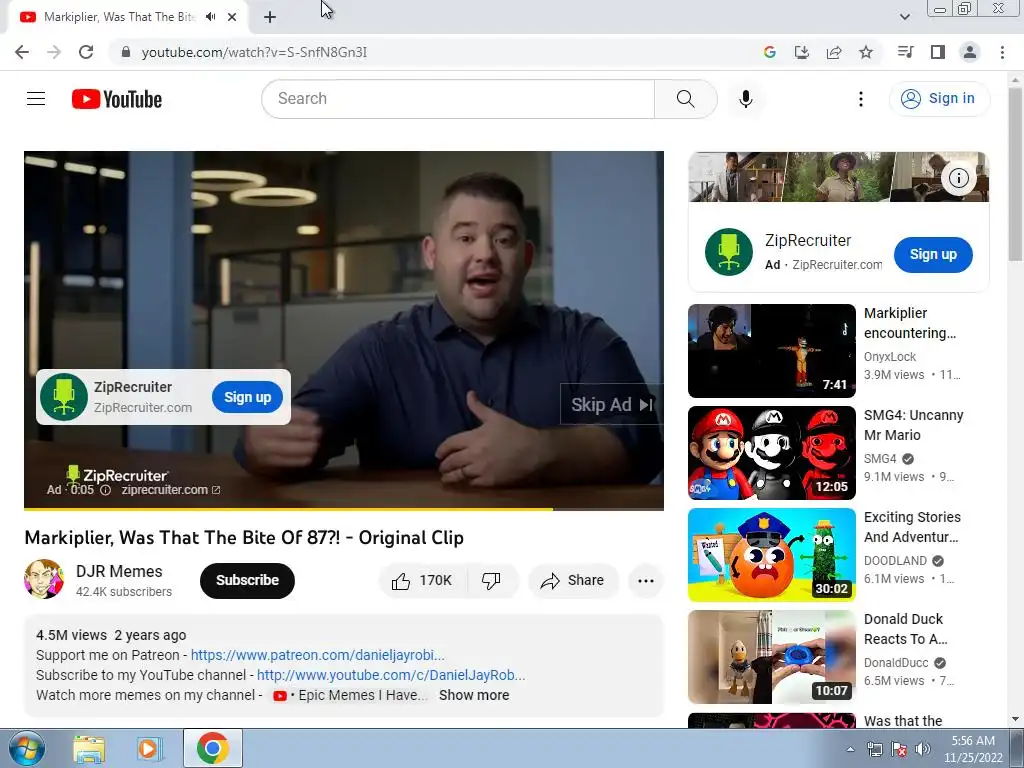The height and width of the screenshot is (768, 1024).
Task: Start voice search with microphone icon
Action: click(x=745, y=99)
